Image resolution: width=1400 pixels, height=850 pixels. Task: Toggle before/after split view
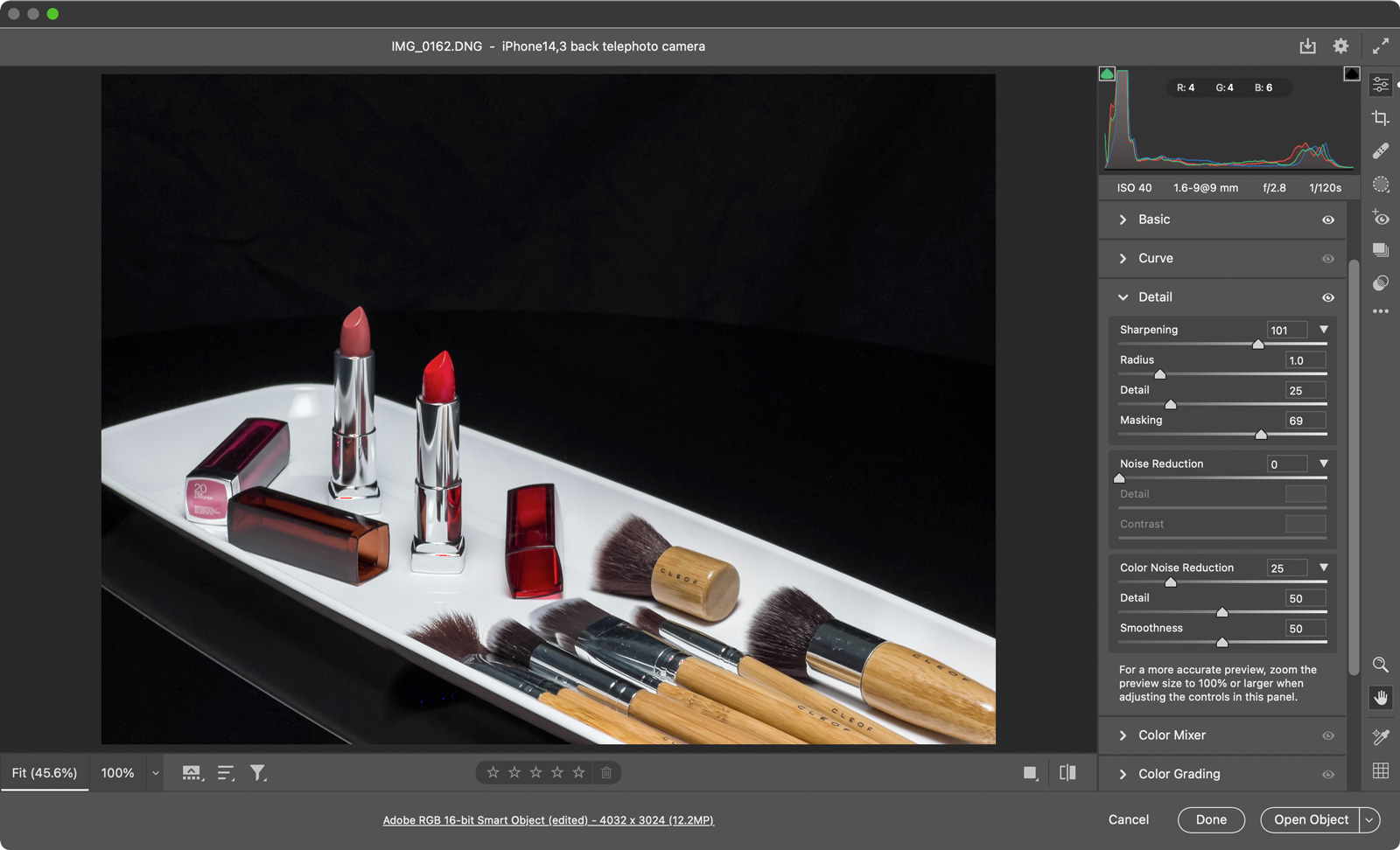click(x=1067, y=773)
